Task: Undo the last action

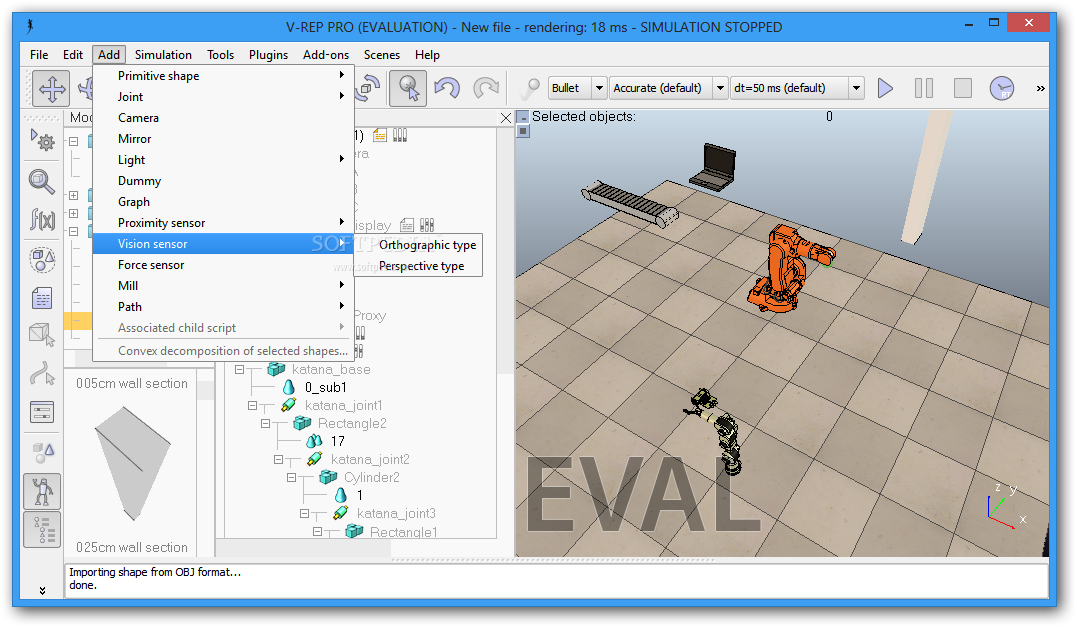Action: pyautogui.click(x=447, y=89)
